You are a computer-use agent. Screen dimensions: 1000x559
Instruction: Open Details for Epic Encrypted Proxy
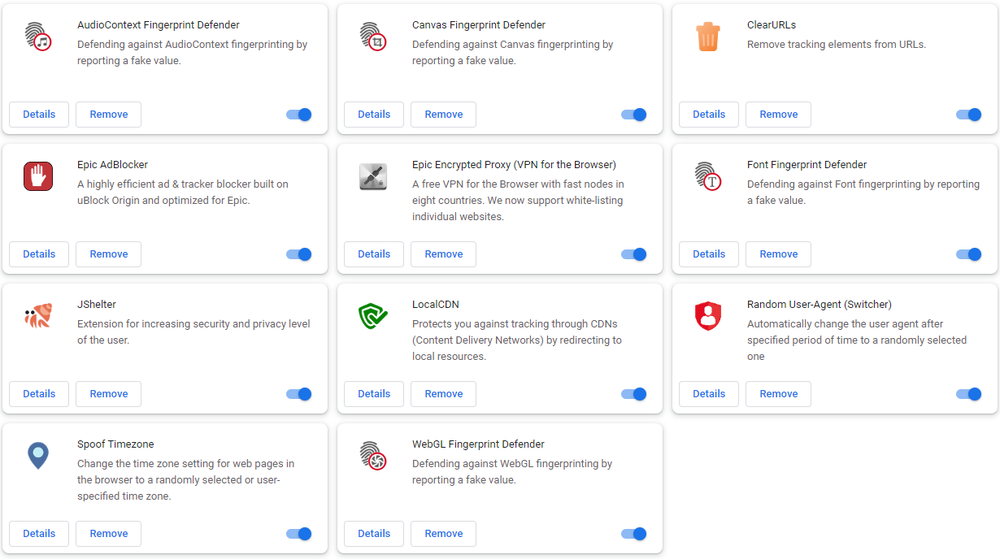pyautogui.click(x=374, y=254)
